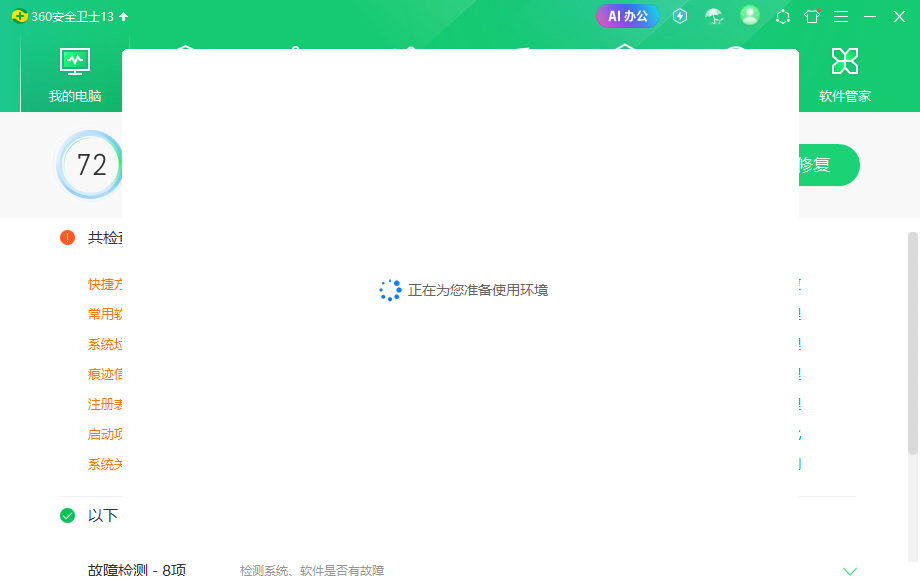
Task: Open the skin T-shirt icon
Action: pyautogui.click(x=812, y=17)
